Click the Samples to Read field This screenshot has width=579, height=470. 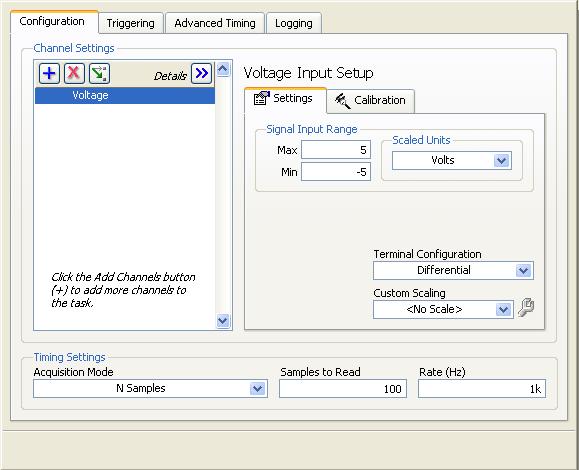point(343,389)
